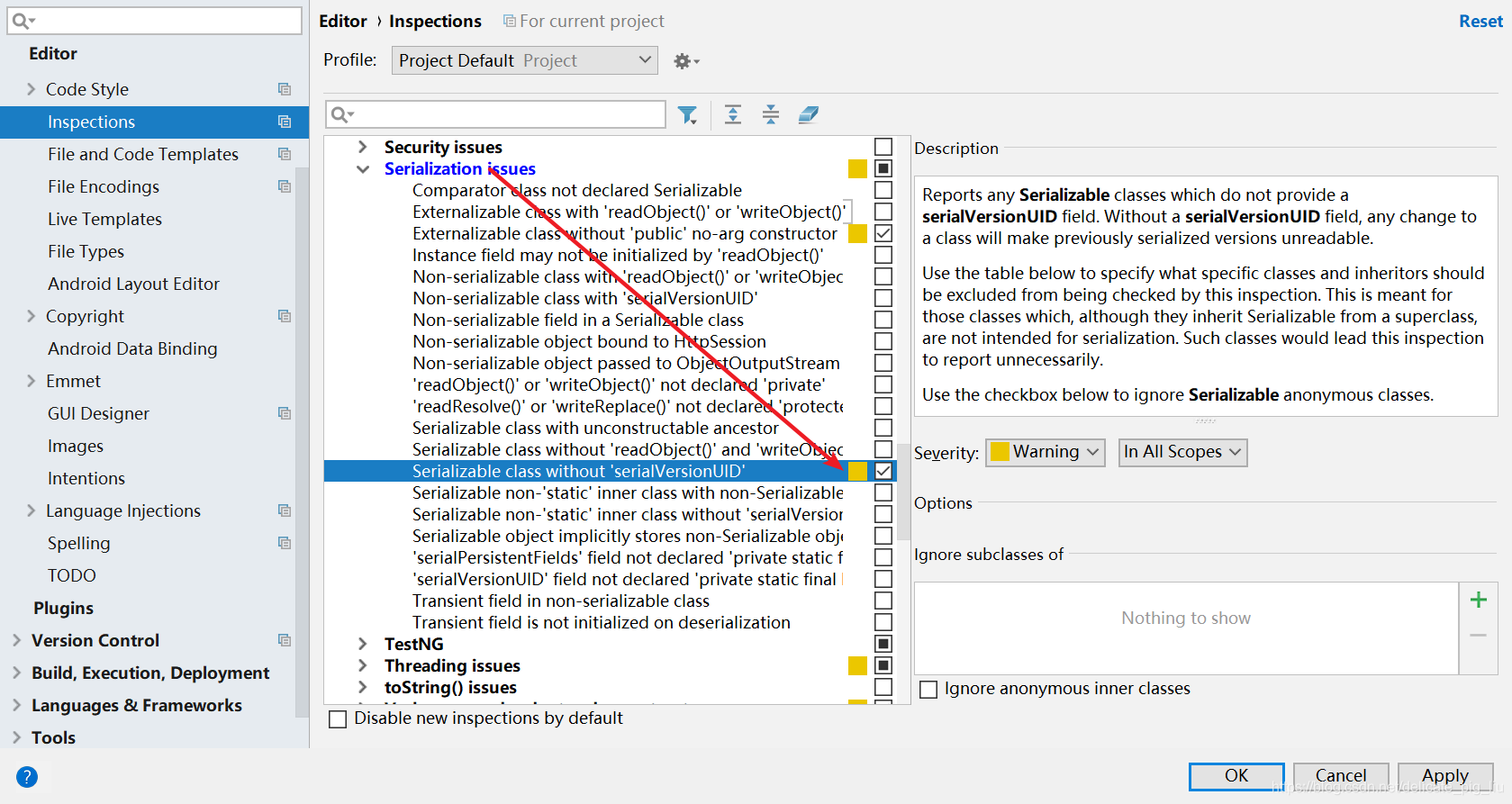Click magnifier icon in inspections search field
The image size is (1512, 804).
342,114
